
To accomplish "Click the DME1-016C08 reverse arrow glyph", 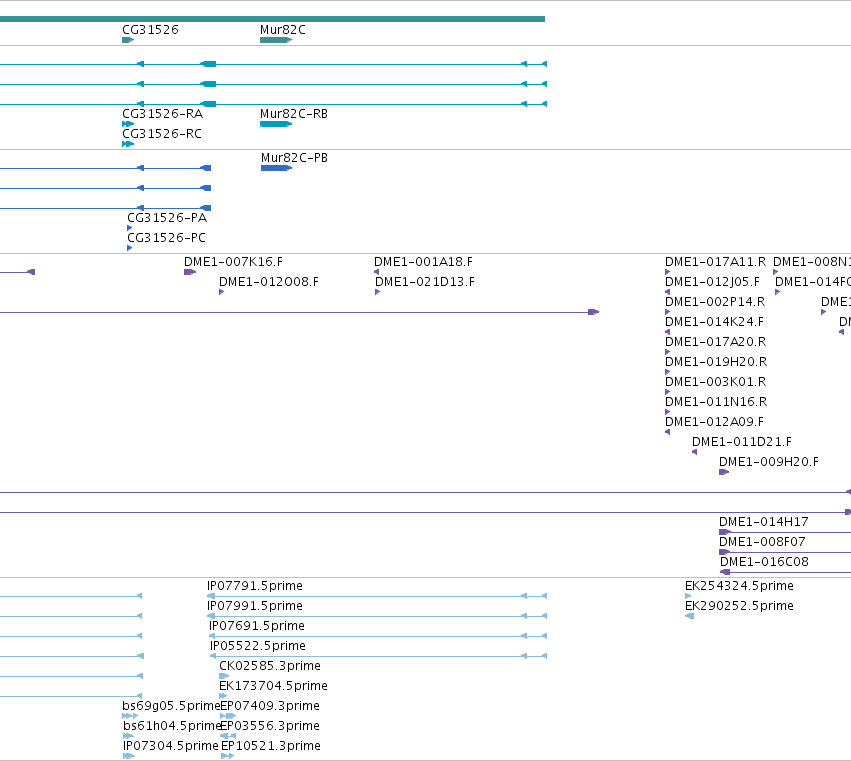I will pyautogui.click(x=725, y=573).
